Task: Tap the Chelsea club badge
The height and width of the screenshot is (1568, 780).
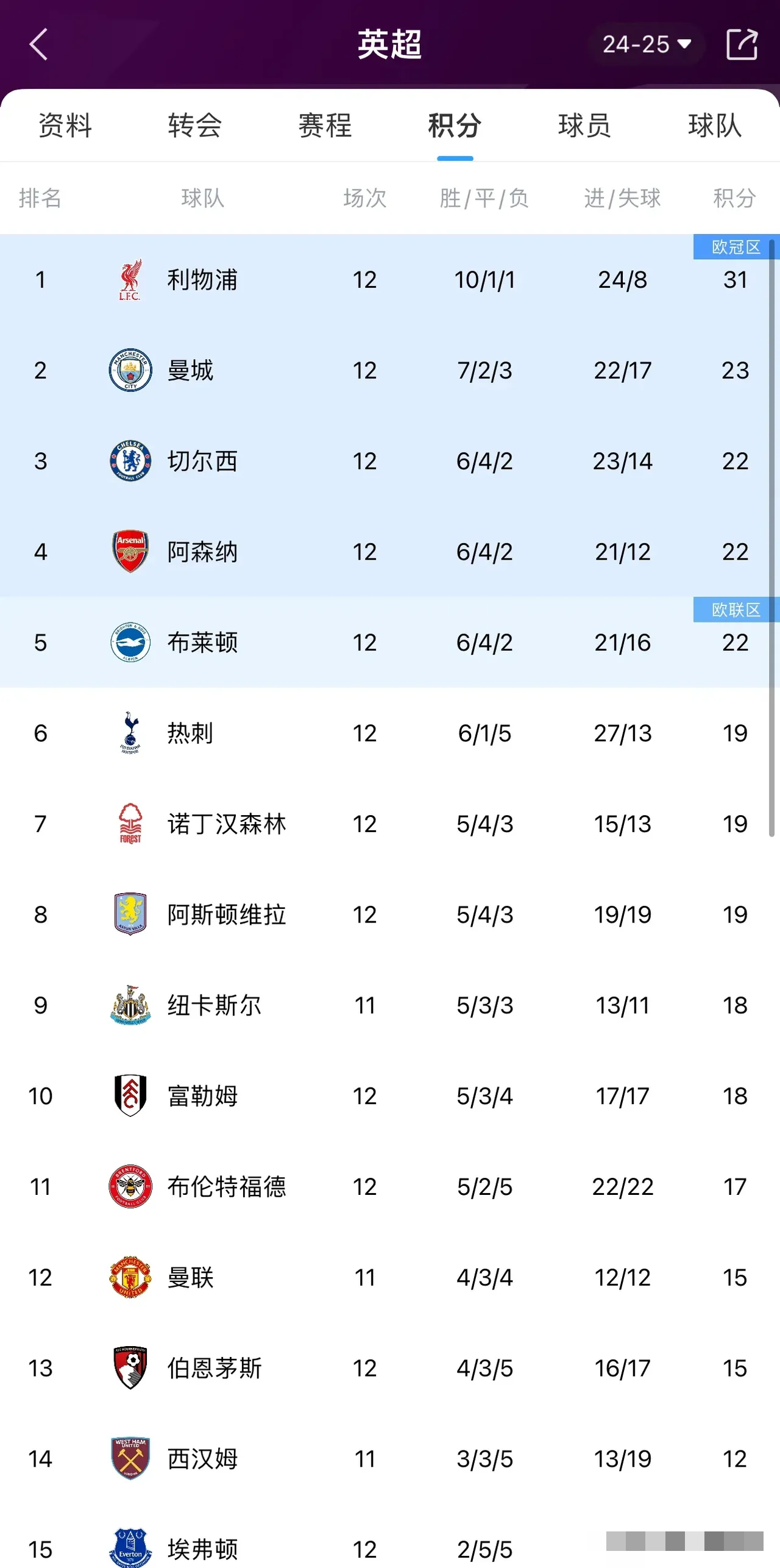Action: 130,461
